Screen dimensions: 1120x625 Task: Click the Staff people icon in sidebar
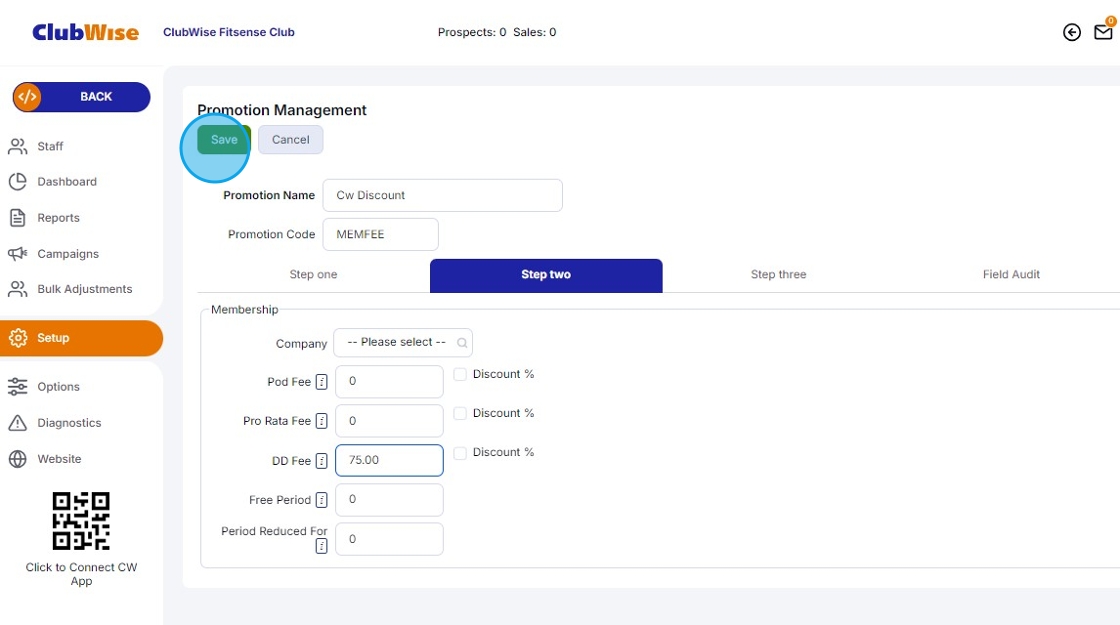point(18,146)
